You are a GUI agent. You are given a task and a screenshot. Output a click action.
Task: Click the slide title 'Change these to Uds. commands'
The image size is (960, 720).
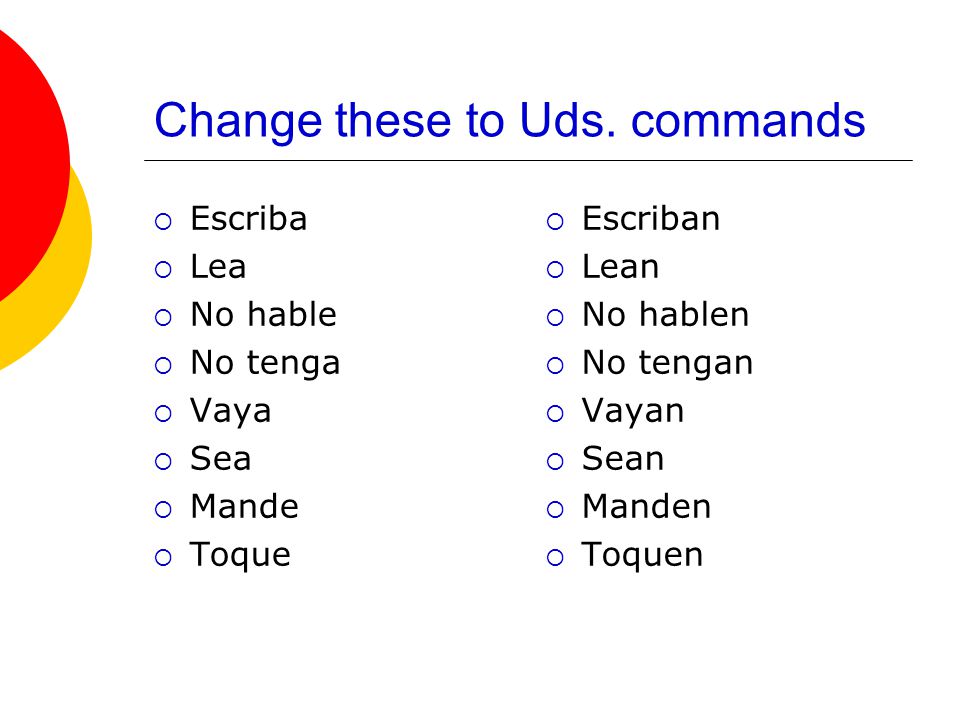(x=509, y=121)
